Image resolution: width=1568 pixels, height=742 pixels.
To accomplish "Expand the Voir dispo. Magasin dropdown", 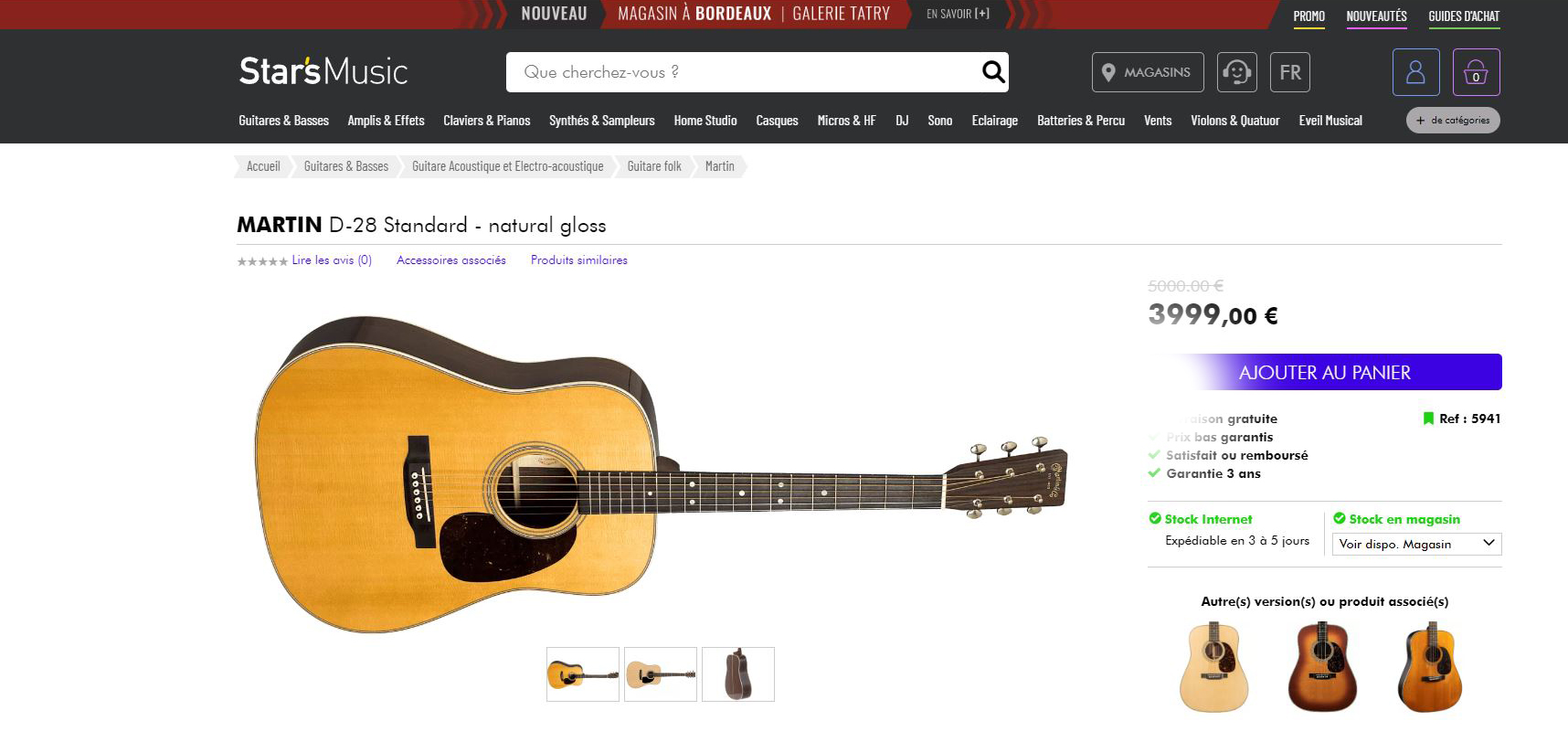I will tap(1416, 544).
